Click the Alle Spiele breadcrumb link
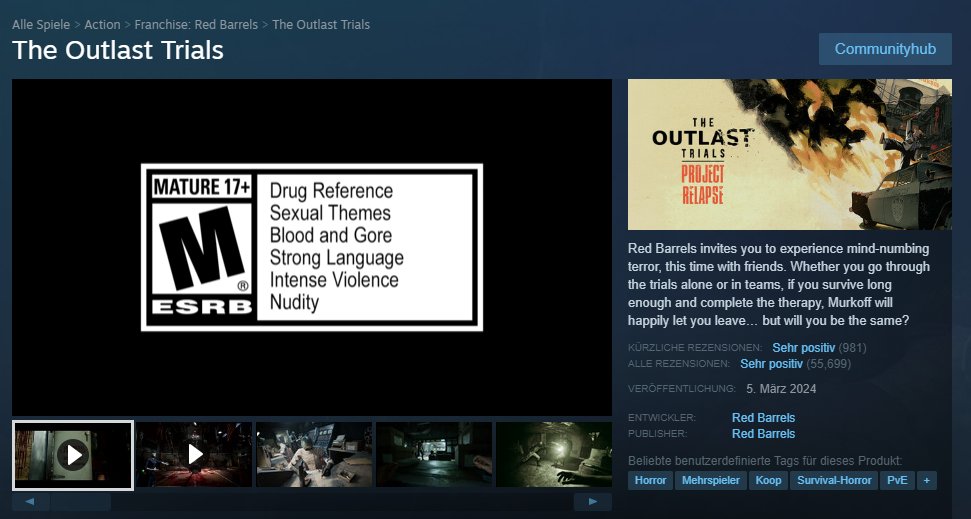Image resolution: width=971 pixels, height=519 pixels. (x=41, y=25)
